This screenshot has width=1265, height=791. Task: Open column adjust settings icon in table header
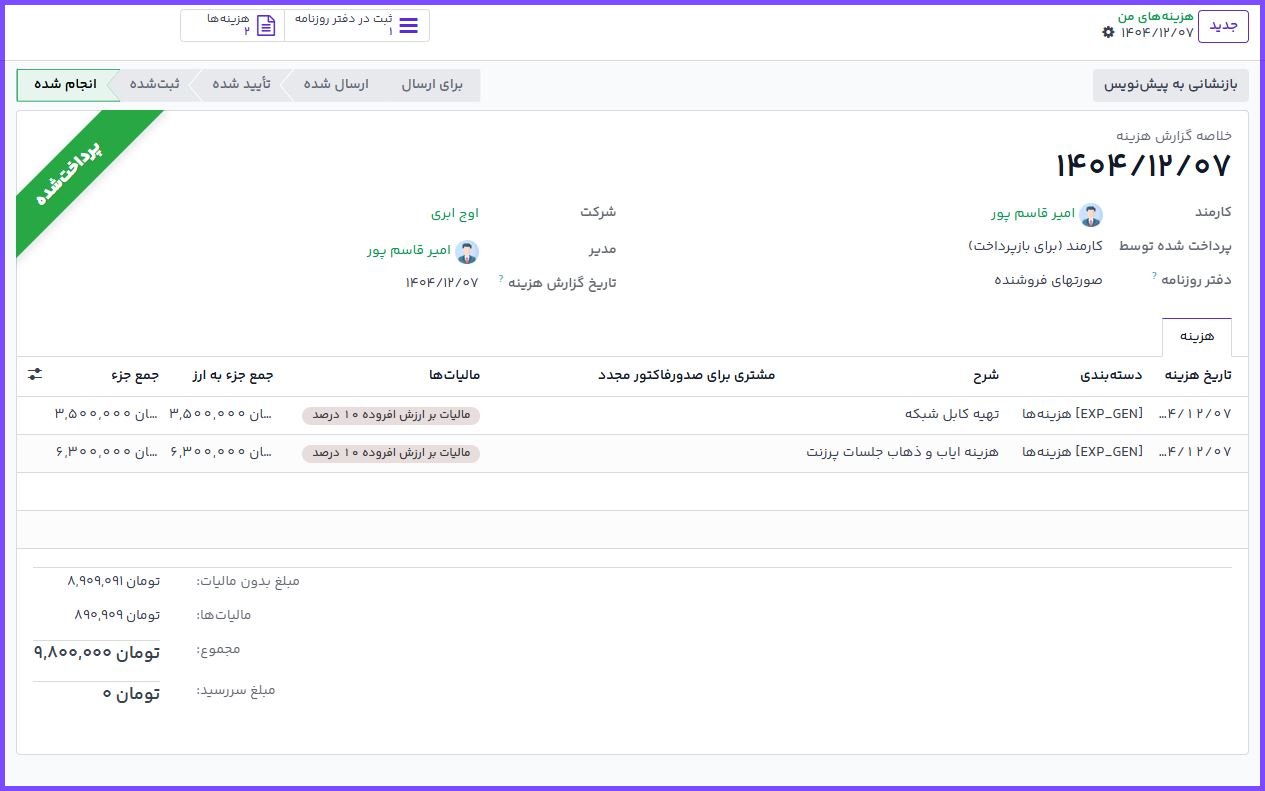(35, 374)
